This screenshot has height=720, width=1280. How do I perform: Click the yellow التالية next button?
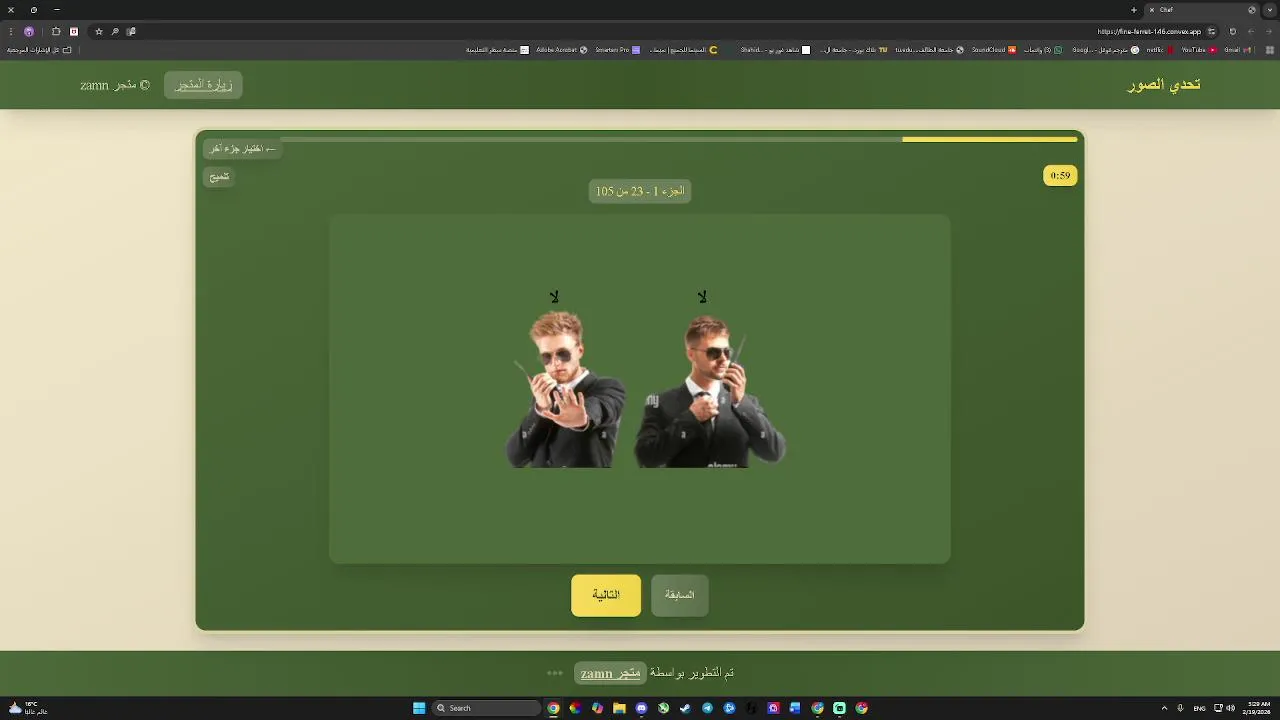pyautogui.click(x=606, y=595)
